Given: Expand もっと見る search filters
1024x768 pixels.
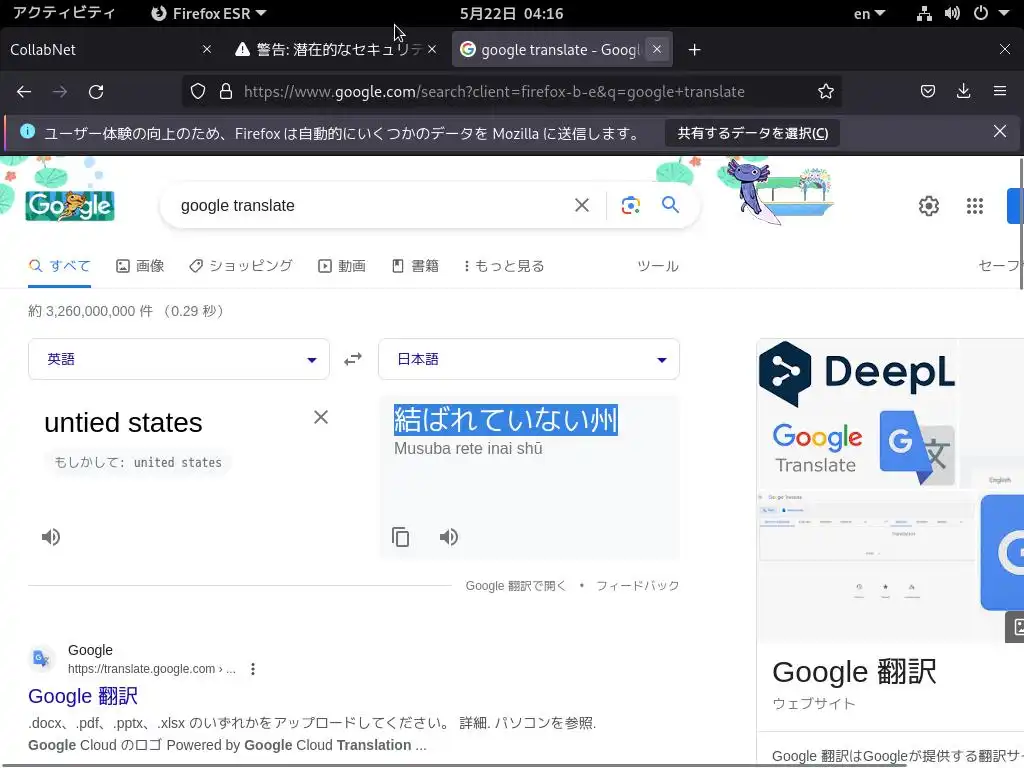Looking at the screenshot, I should pos(504,266).
